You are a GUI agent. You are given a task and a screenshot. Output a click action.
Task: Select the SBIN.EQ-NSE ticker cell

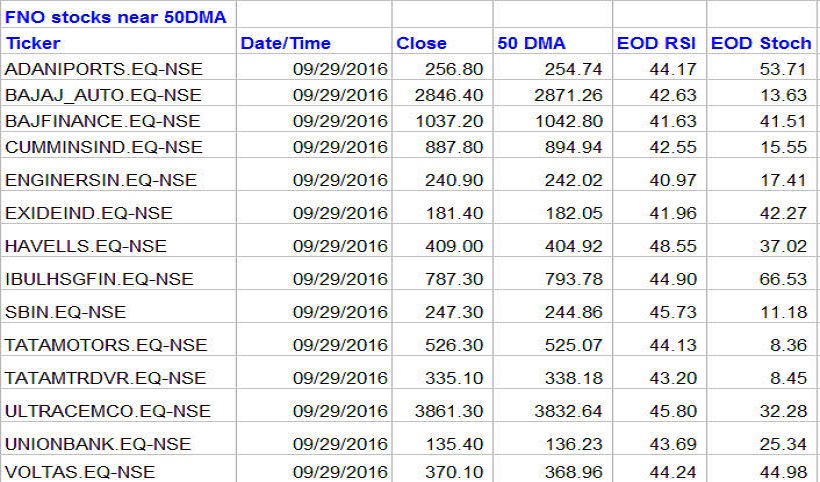[66, 312]
